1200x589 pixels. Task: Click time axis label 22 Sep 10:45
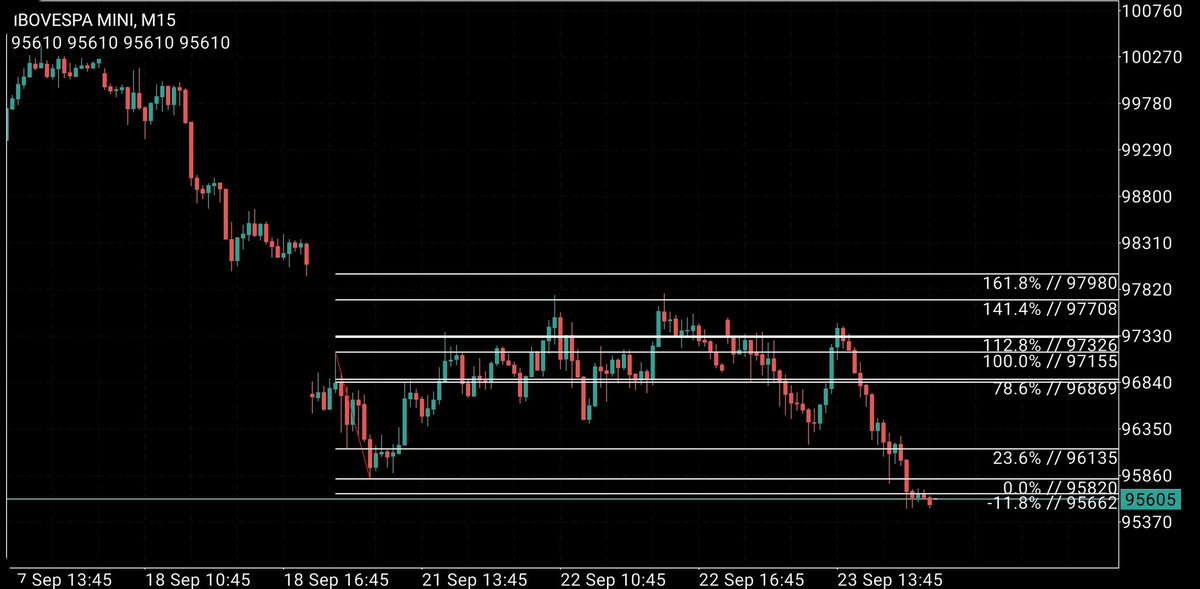(615, 579)
